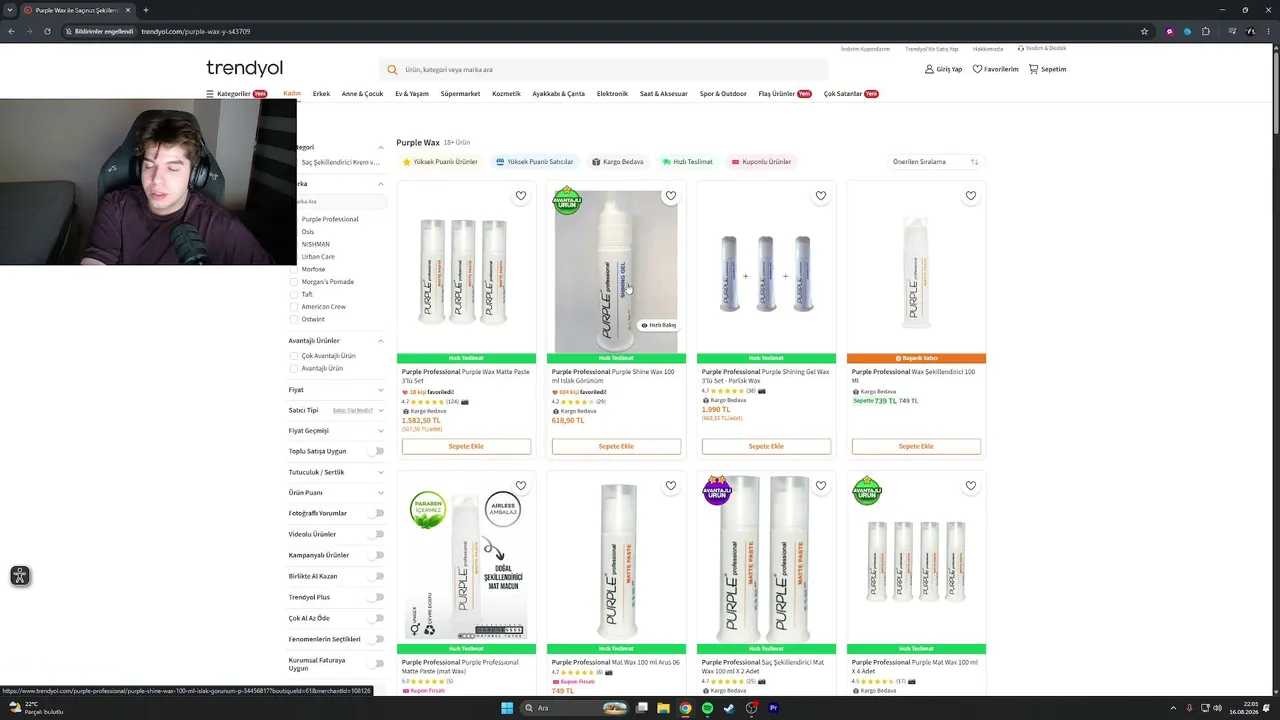
Task: Toggle Fotoğraflı Yorumlar switch
Action: [x=377, y=513]
